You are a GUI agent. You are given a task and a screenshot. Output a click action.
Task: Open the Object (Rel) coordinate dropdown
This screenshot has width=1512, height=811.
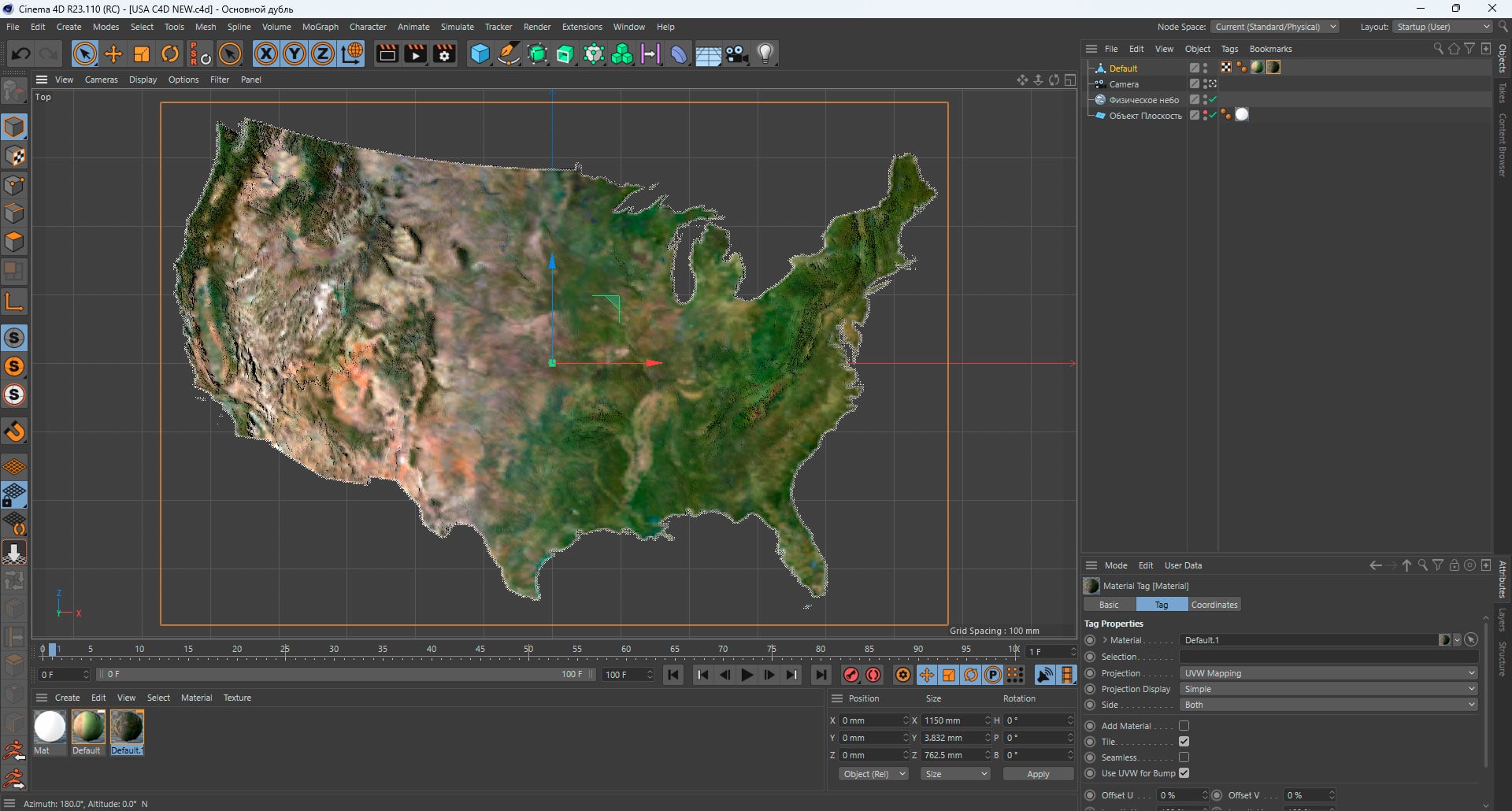coord(873,774)
